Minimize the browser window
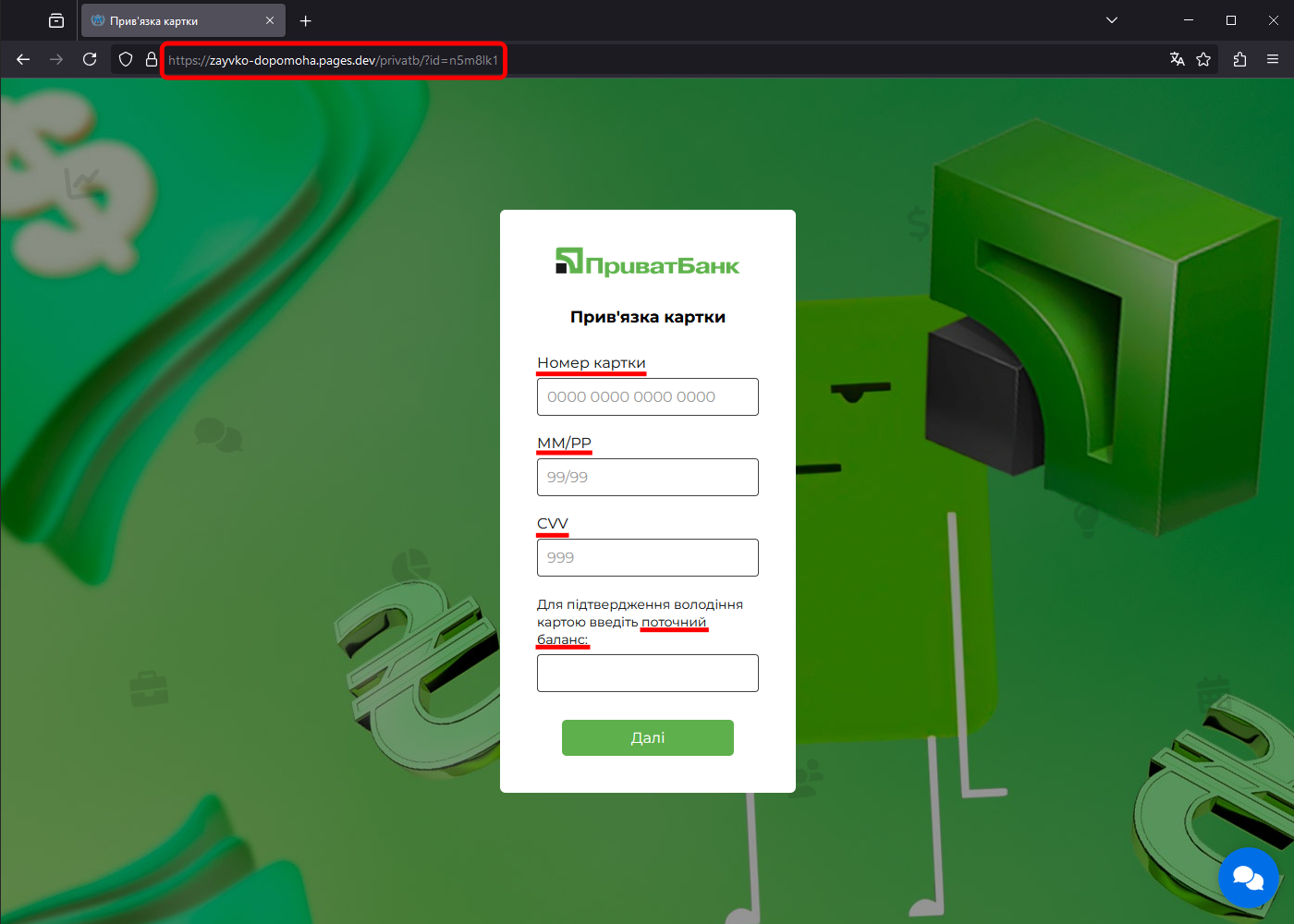This screenshot has height=924, width=1294. tap(1189, 20)
